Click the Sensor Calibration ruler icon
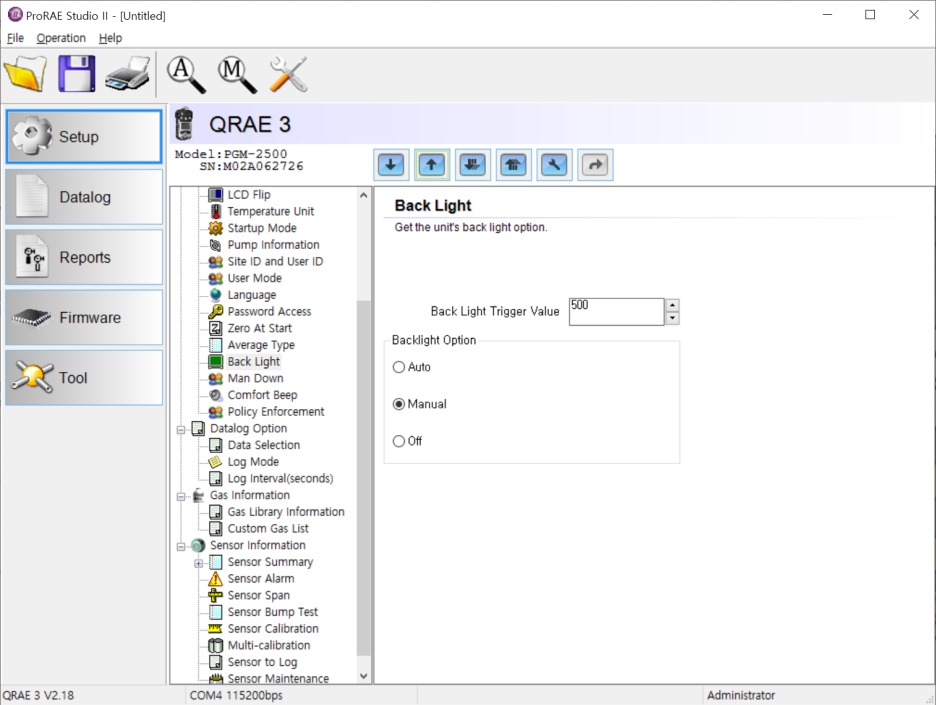Screen dimensions: 936x705 pos(215,629)
